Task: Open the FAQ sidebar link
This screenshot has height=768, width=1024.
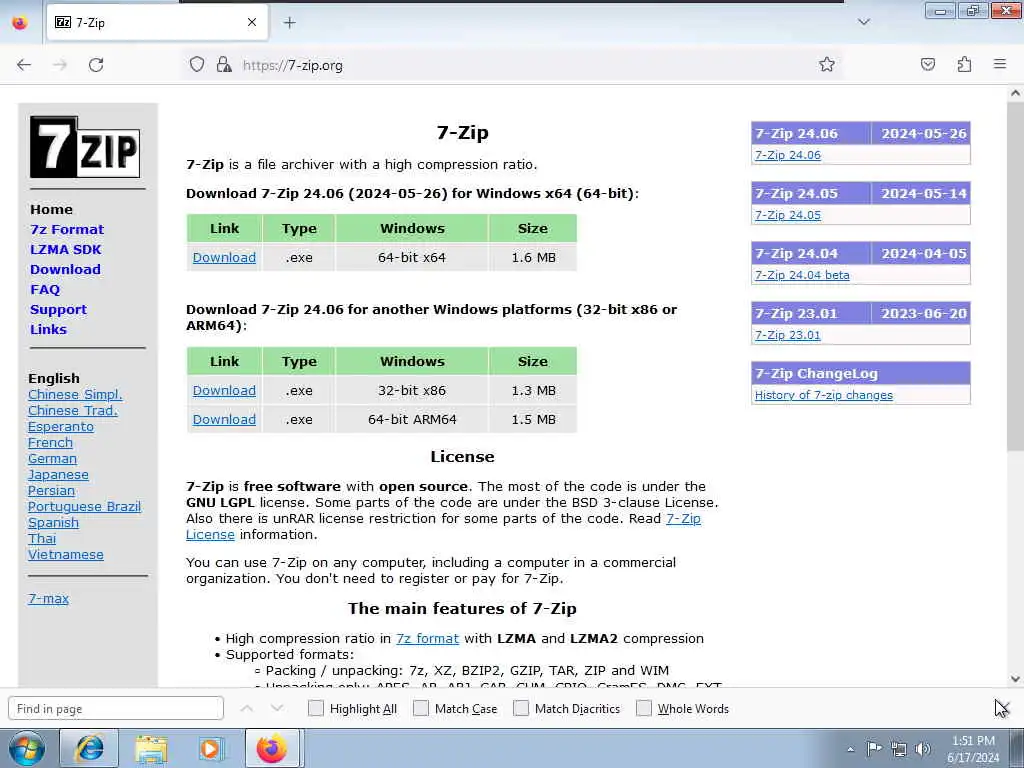Action: pyautogui.click(x=44, y=289)
